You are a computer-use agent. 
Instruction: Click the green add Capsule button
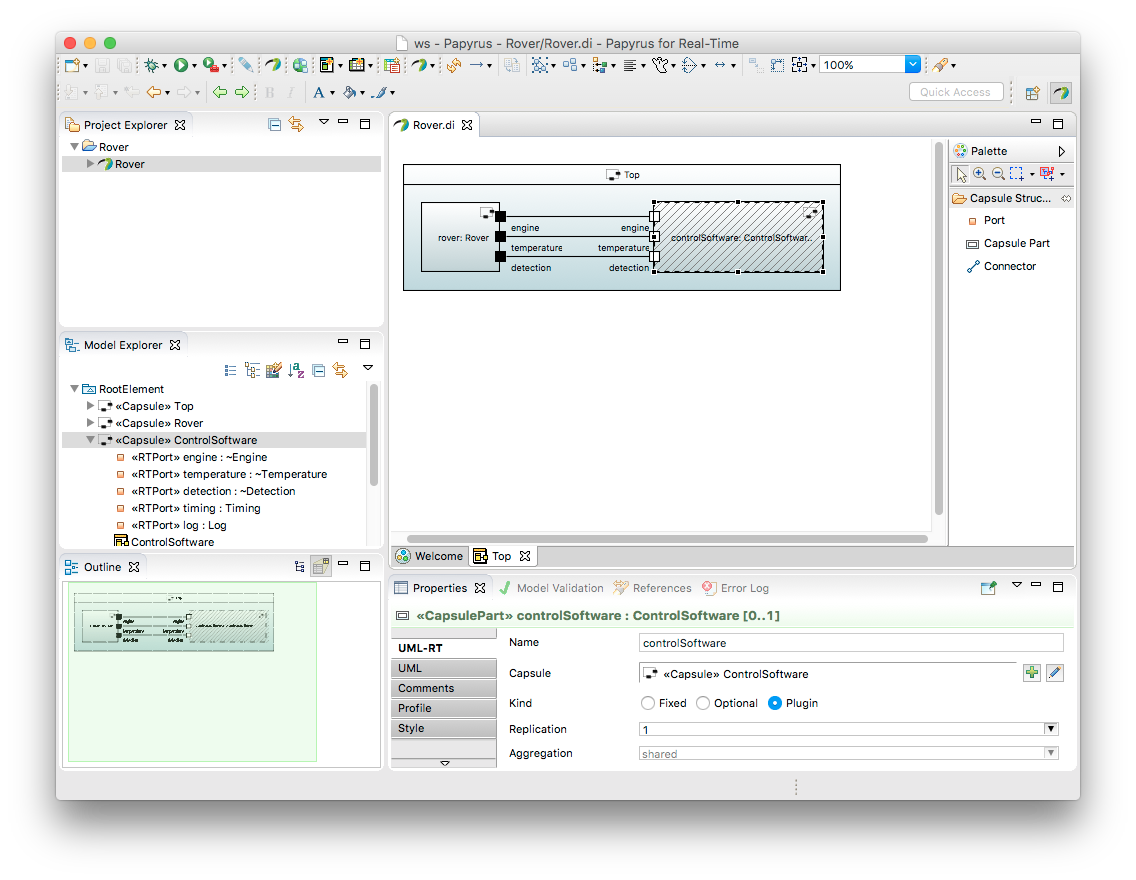pyautogui.click(x=1032, y=673)
